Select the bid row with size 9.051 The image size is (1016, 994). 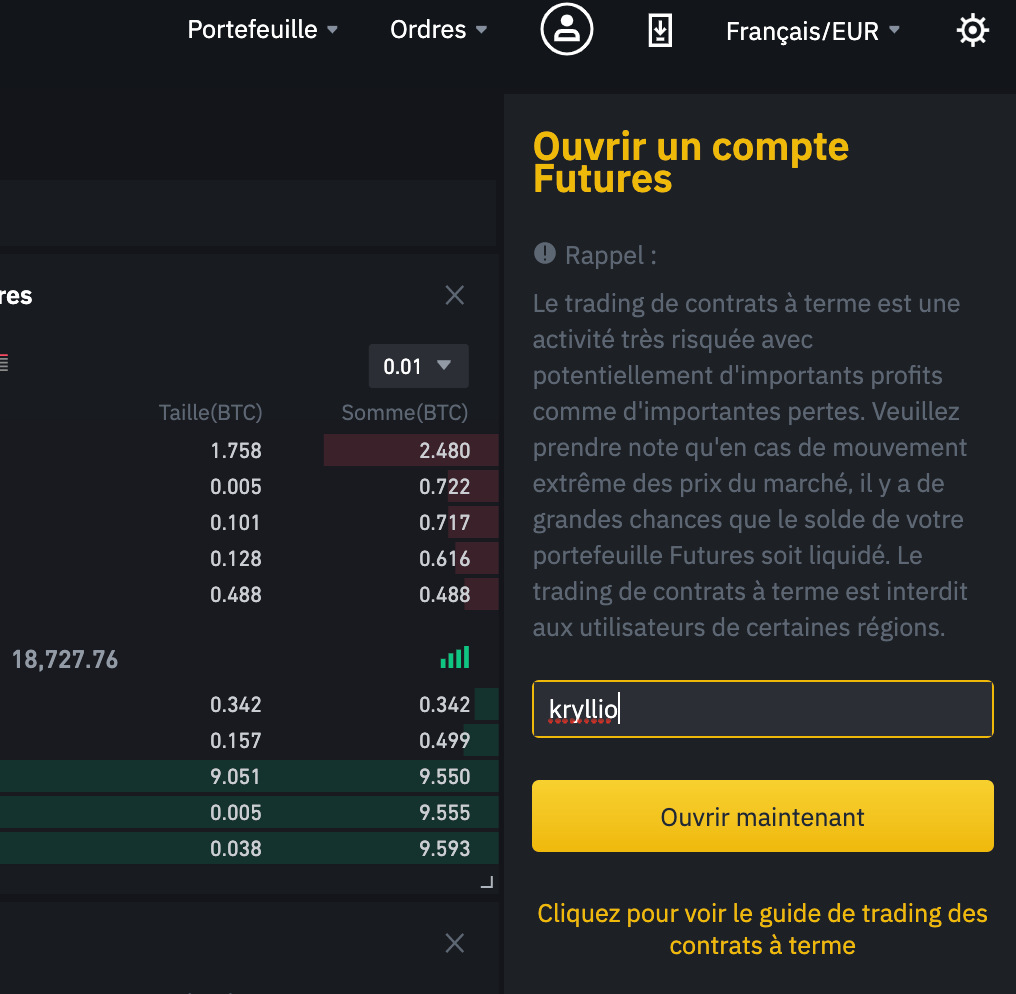point(249,776)
